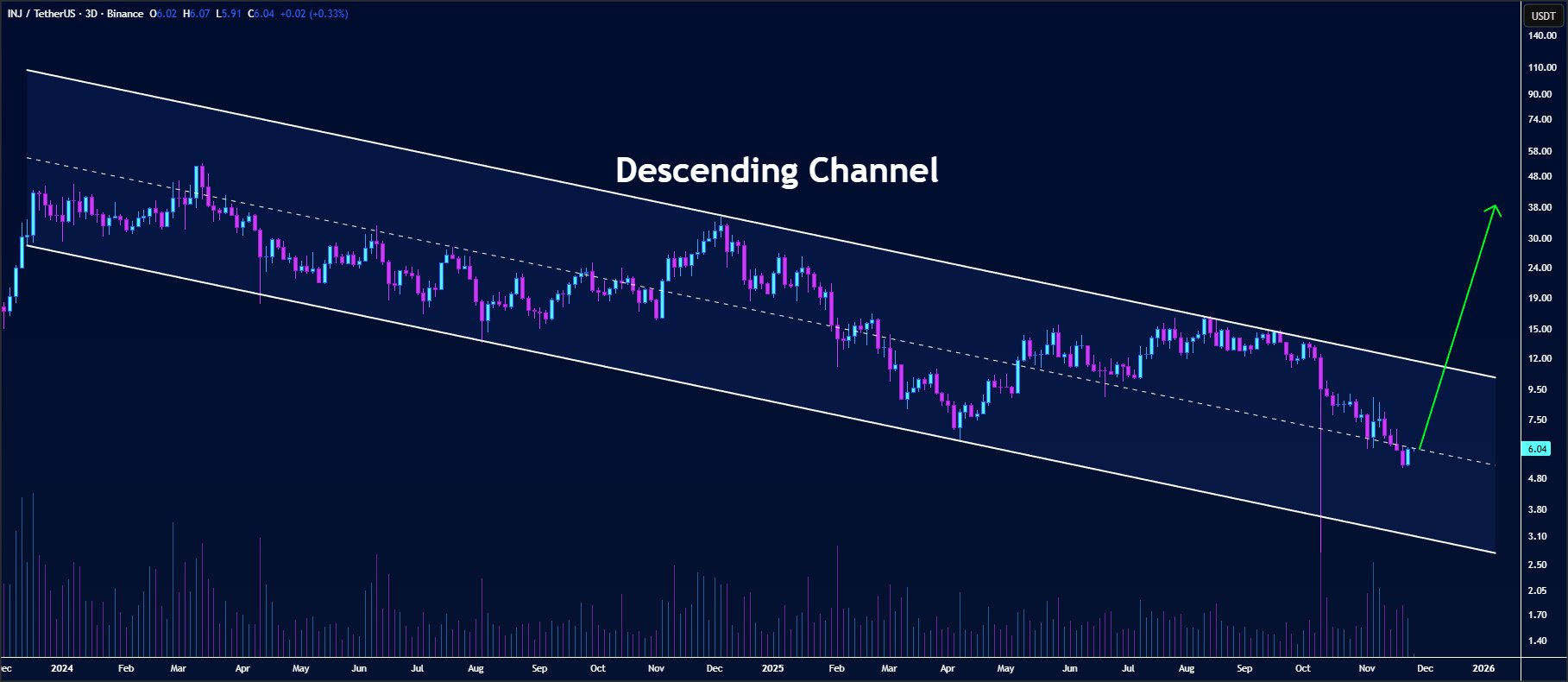Click the closing price C6.04 in header
The width and height of the screenshot is (1568, 682).
click(261, 14)
